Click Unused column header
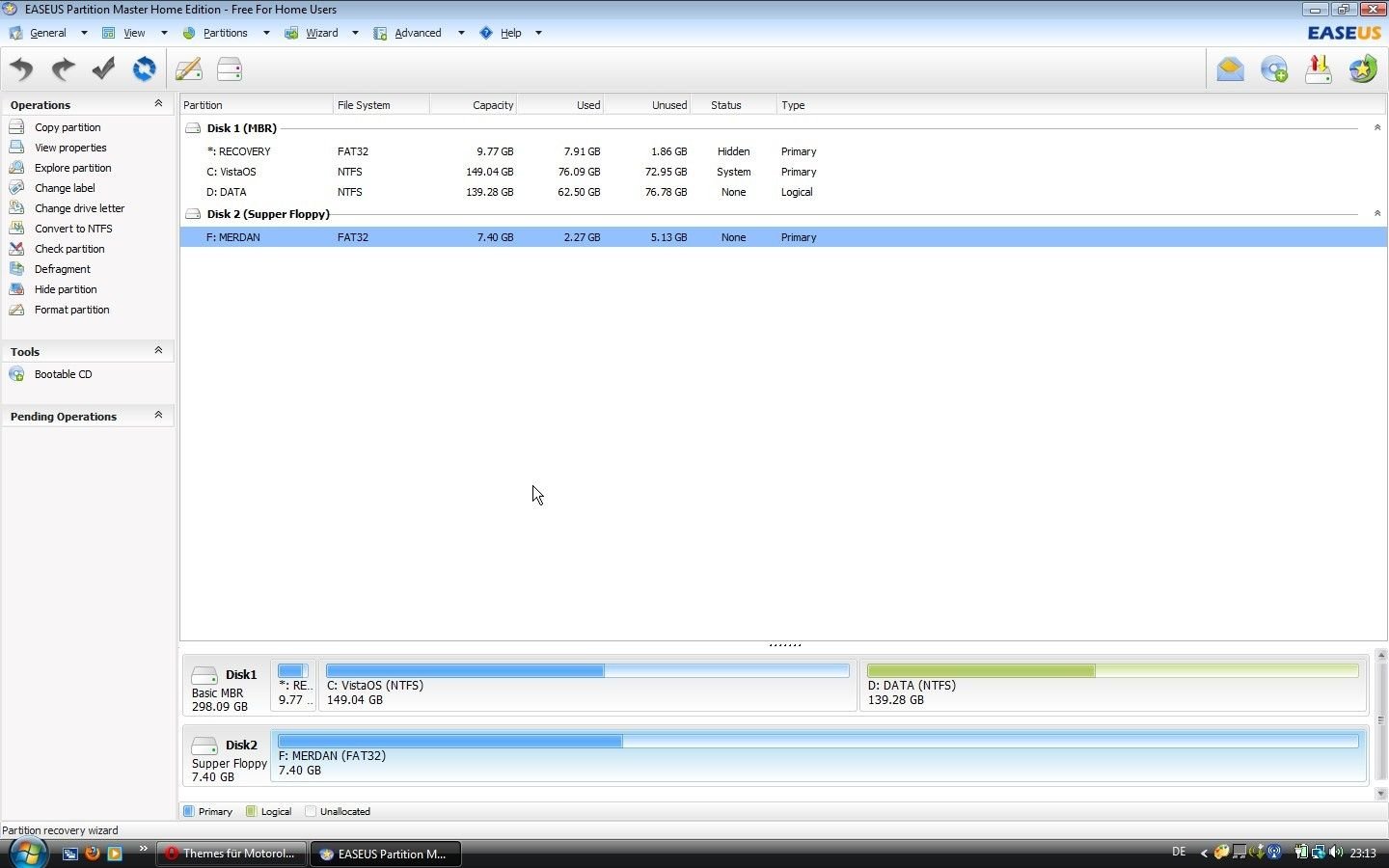 647,105
